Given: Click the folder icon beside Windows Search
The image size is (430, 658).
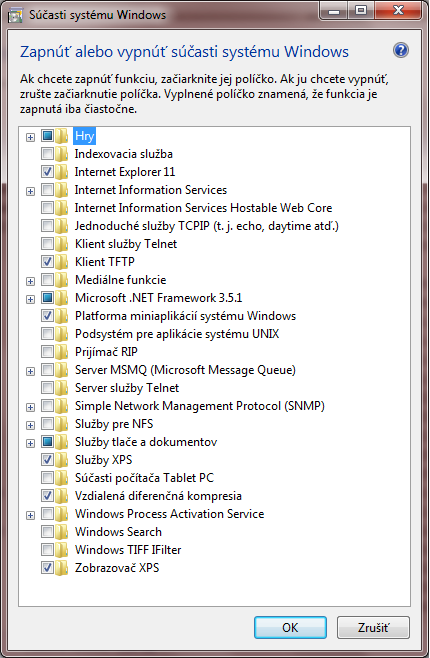Looking at the screenshot, I should click(x=62, y=532).
